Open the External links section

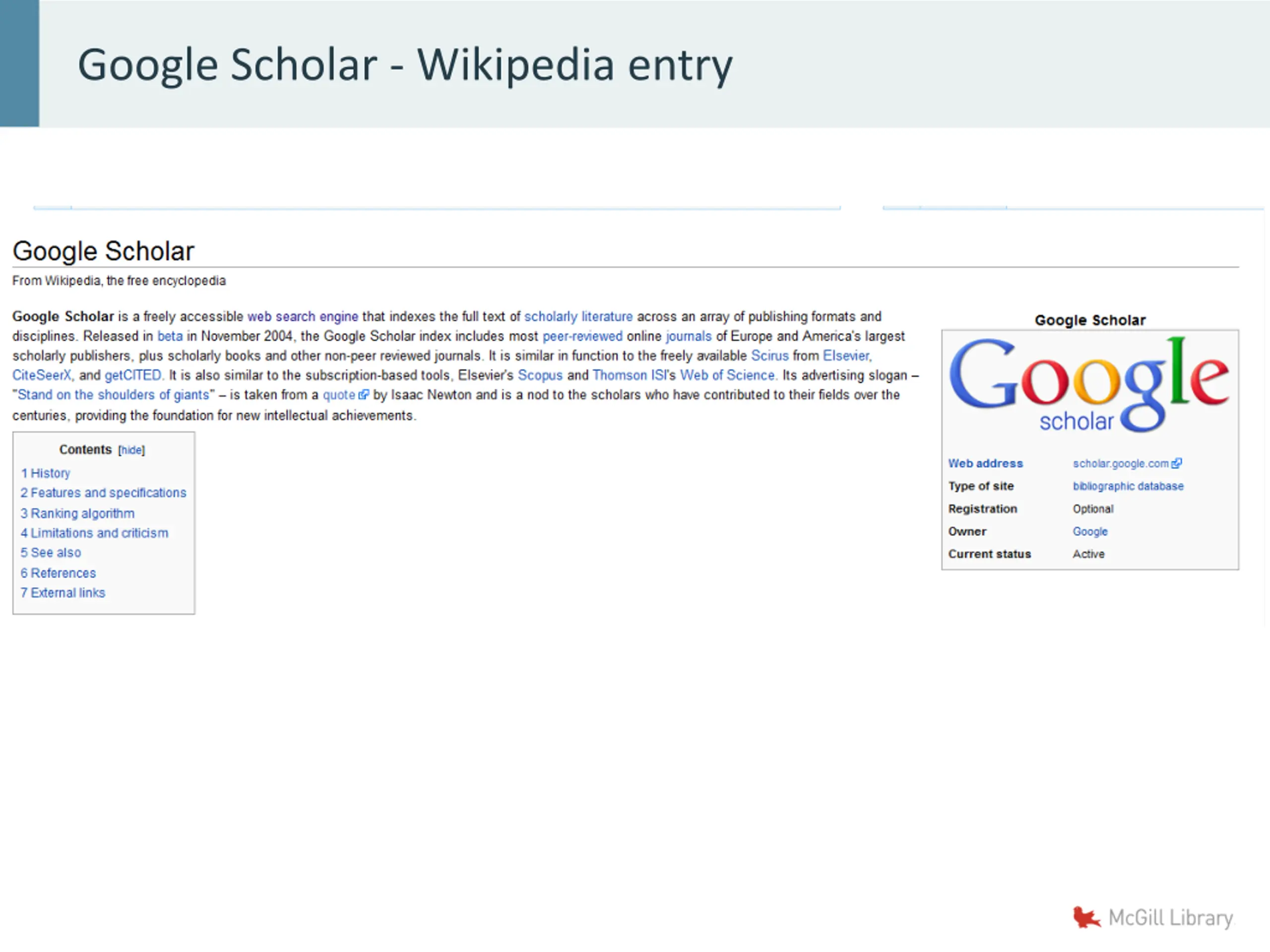(63, 593)
